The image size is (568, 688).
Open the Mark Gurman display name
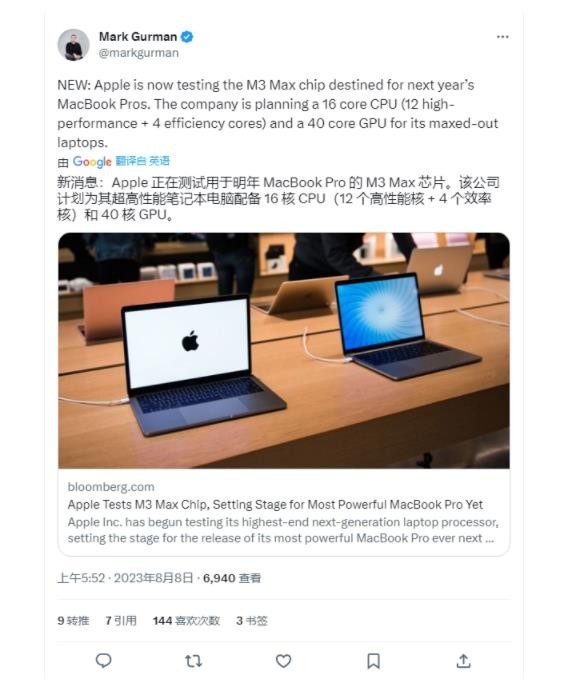[138, 37]
